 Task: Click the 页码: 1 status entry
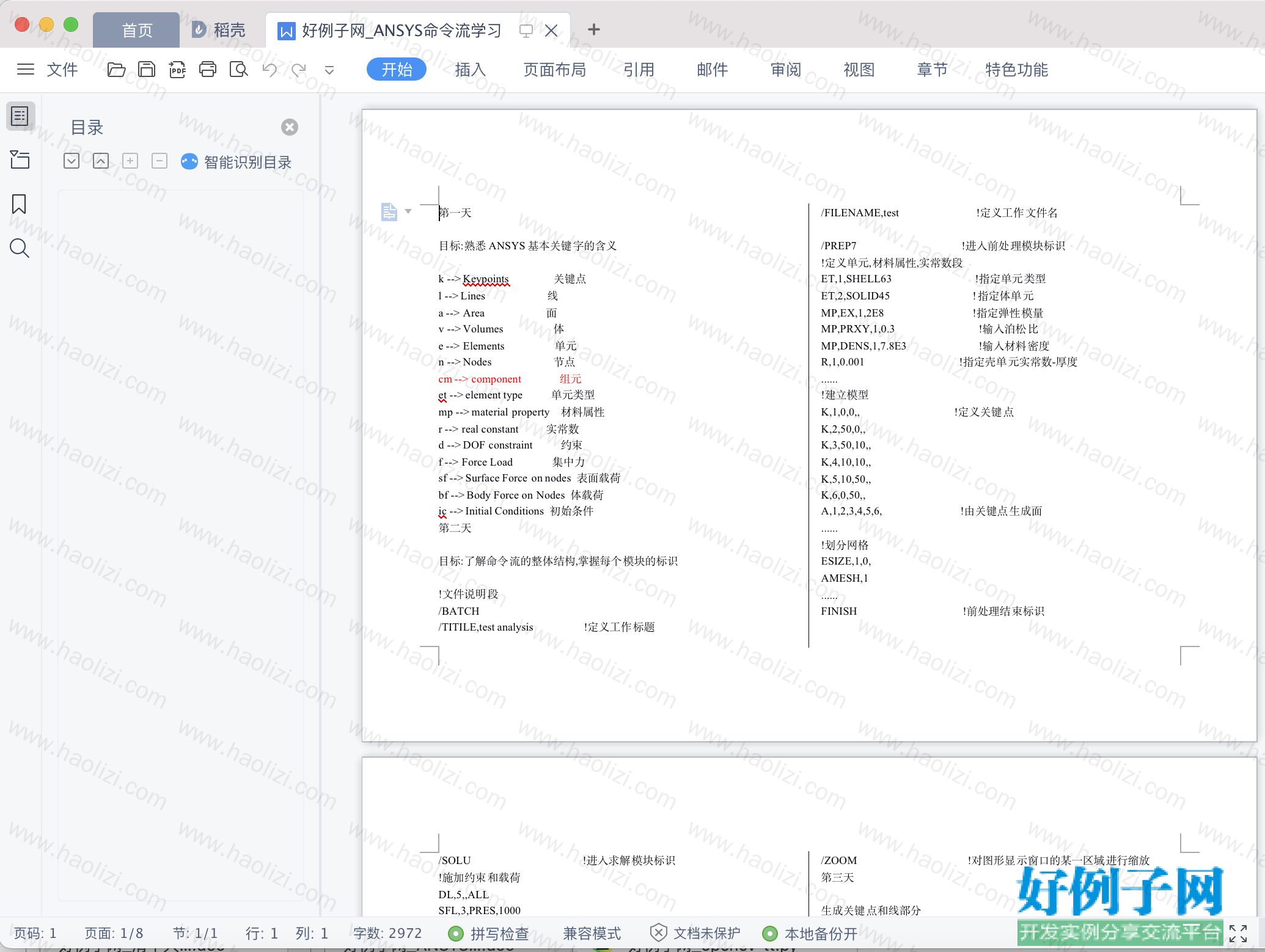[35, 934]
